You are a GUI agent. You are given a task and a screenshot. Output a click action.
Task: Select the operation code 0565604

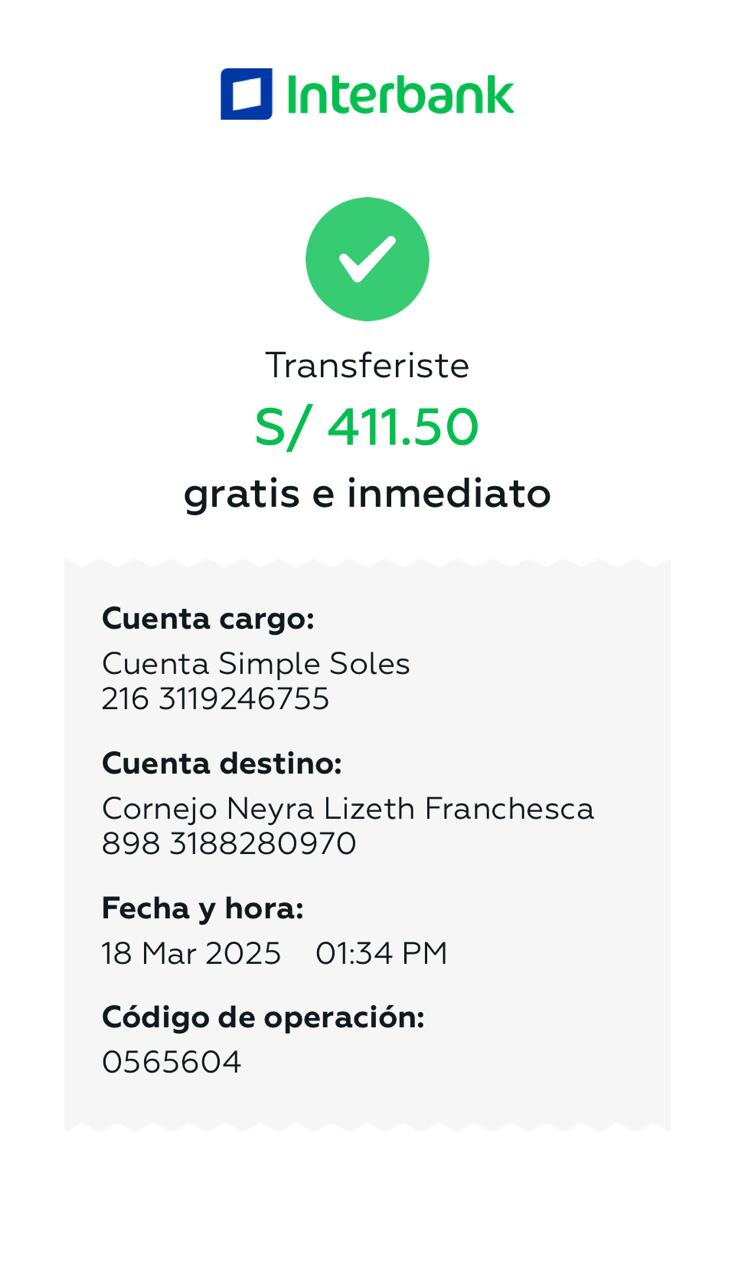point(172,1062)
